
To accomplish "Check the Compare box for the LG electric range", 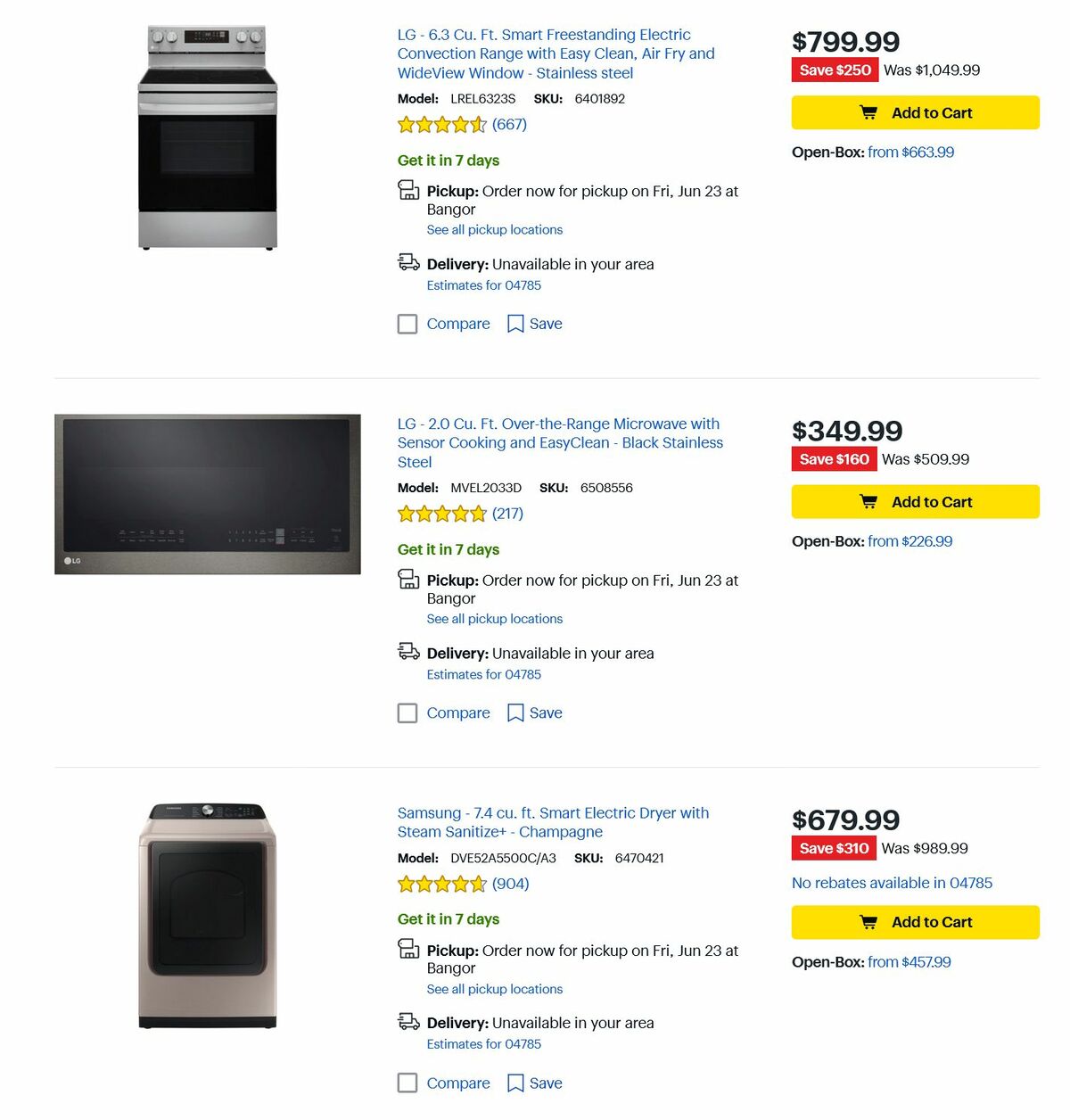I will coord(407,324).
